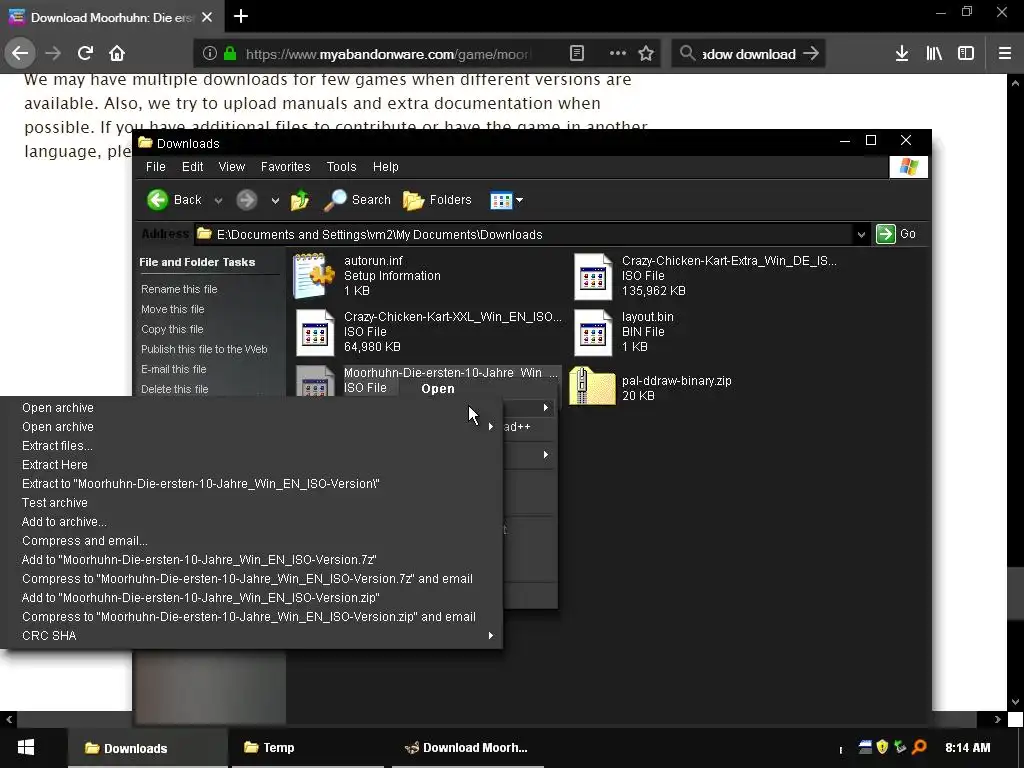
Task: Toggle the Folders pane
Action: [437, 200]
